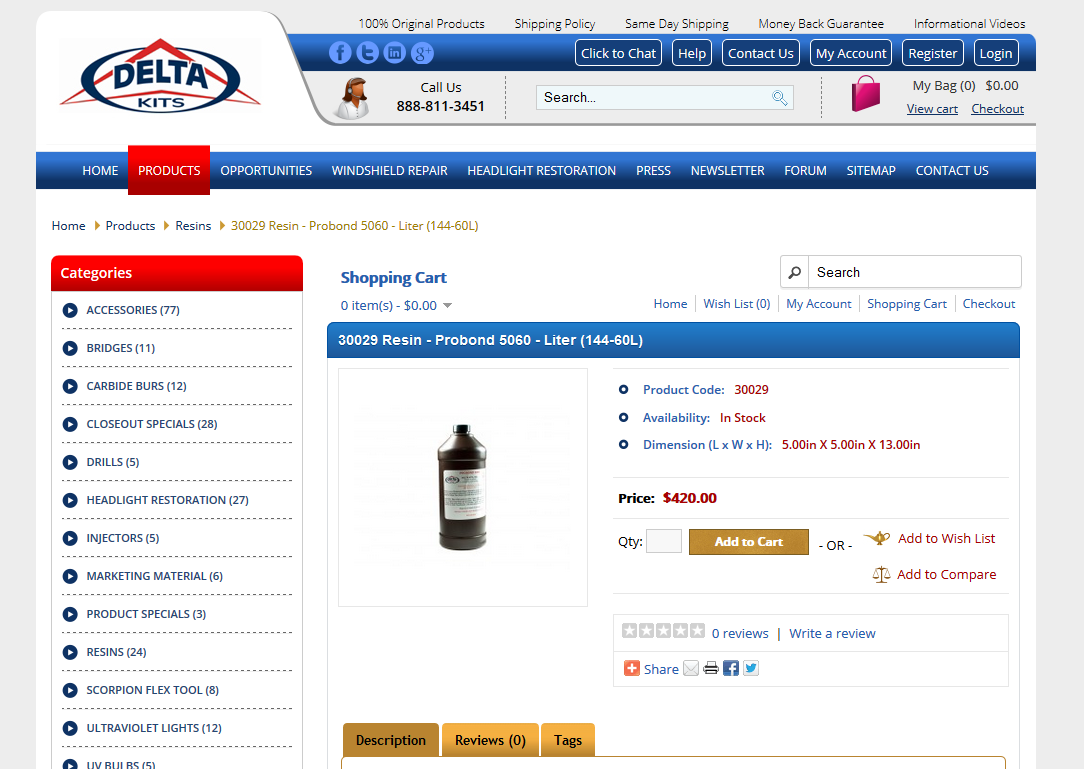Click the Add to Compare link
The width and height of the screenshot is (1084, 769).
946,575
